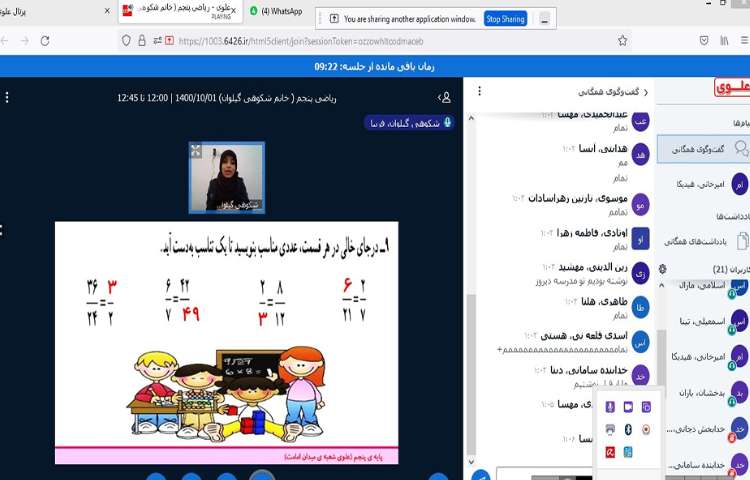Toggle the user list person icon
Image resolution: width=750 pixels, height=480 pixels.
444,98
